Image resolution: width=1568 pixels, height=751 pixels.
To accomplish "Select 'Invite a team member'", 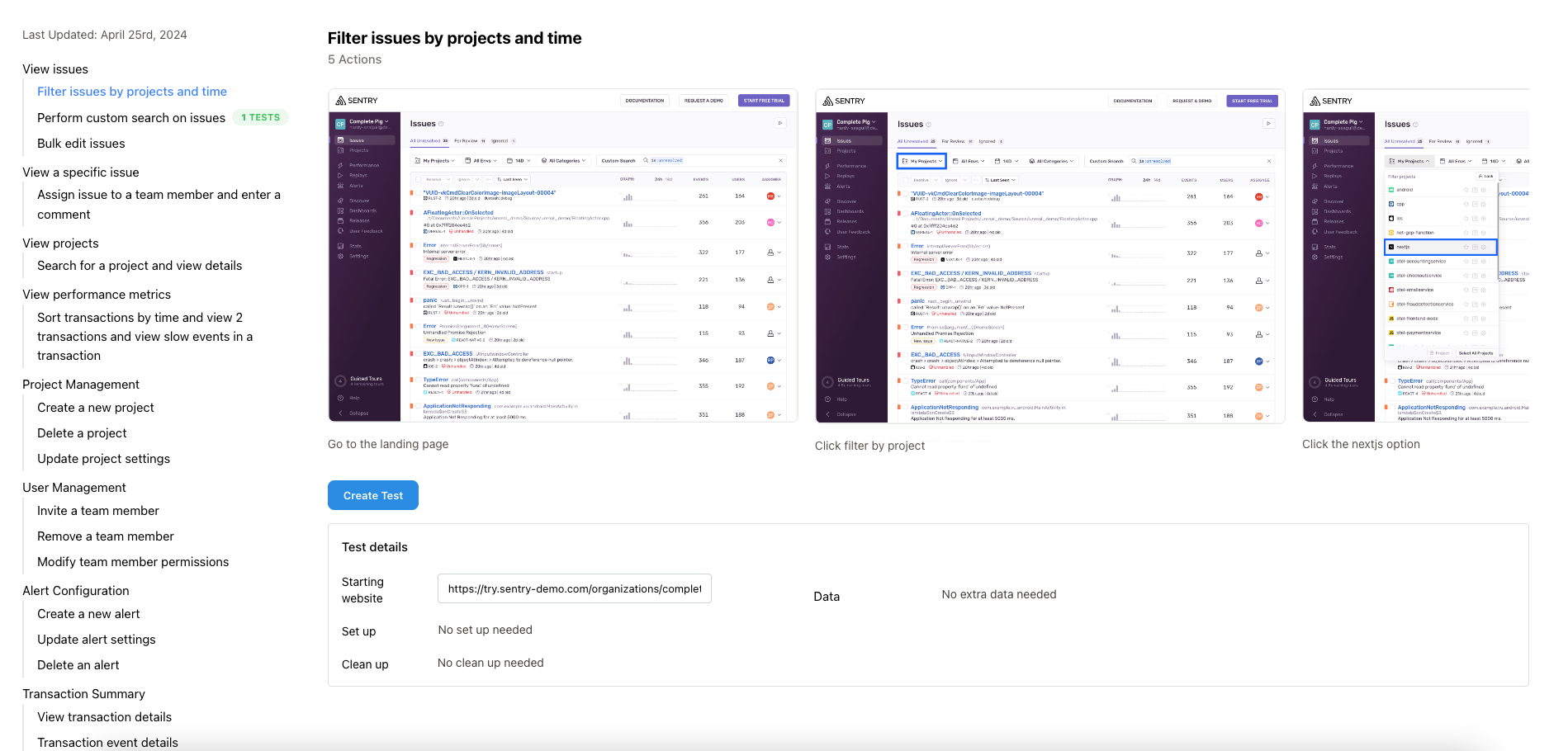I will pos(98,511).
